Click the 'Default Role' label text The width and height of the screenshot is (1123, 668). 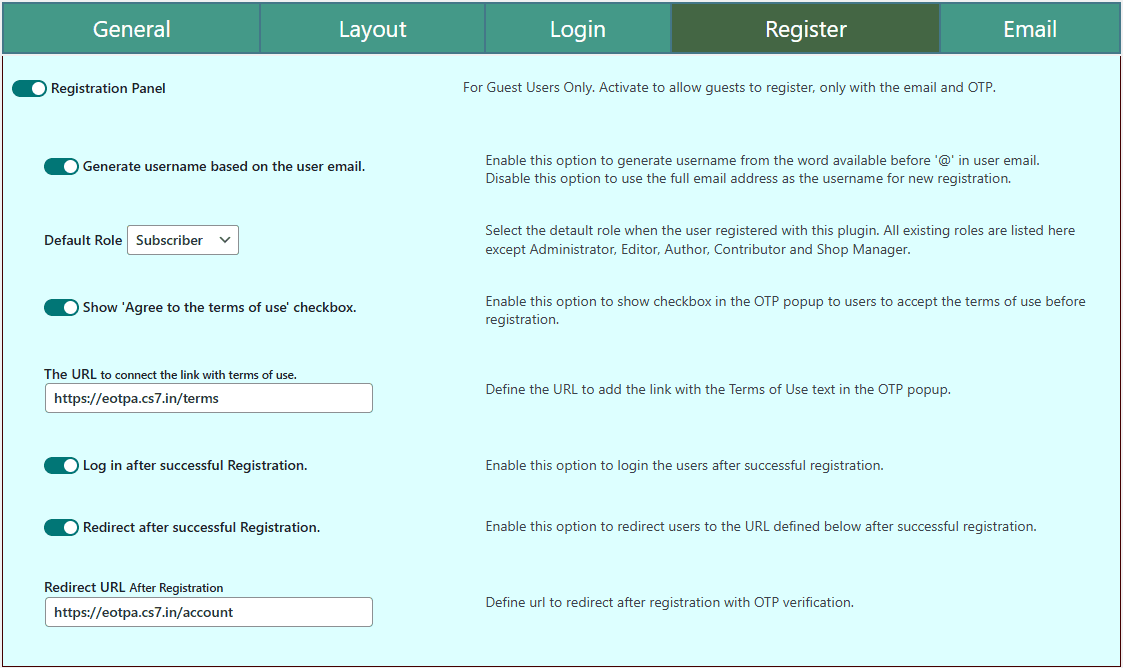(x=83, y=241)
